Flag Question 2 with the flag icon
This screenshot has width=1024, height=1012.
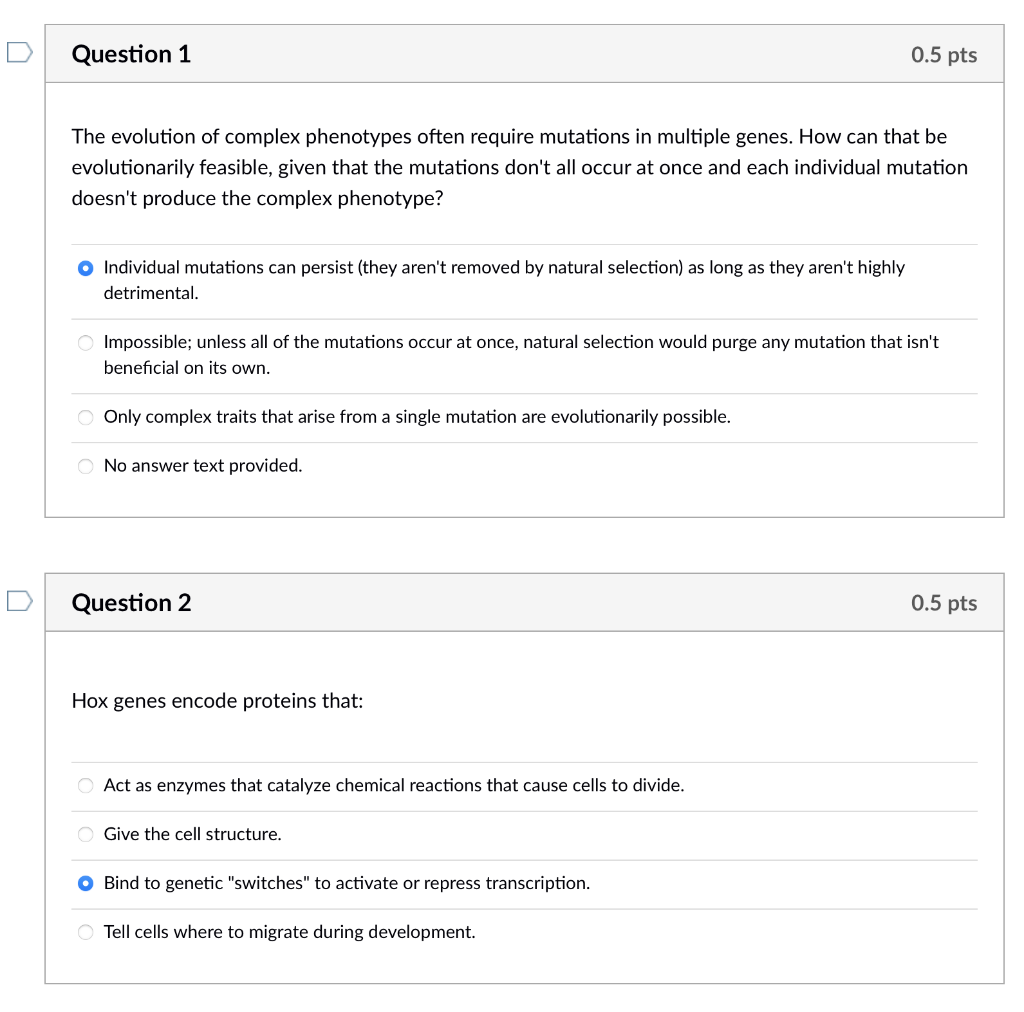click(19, 601)
